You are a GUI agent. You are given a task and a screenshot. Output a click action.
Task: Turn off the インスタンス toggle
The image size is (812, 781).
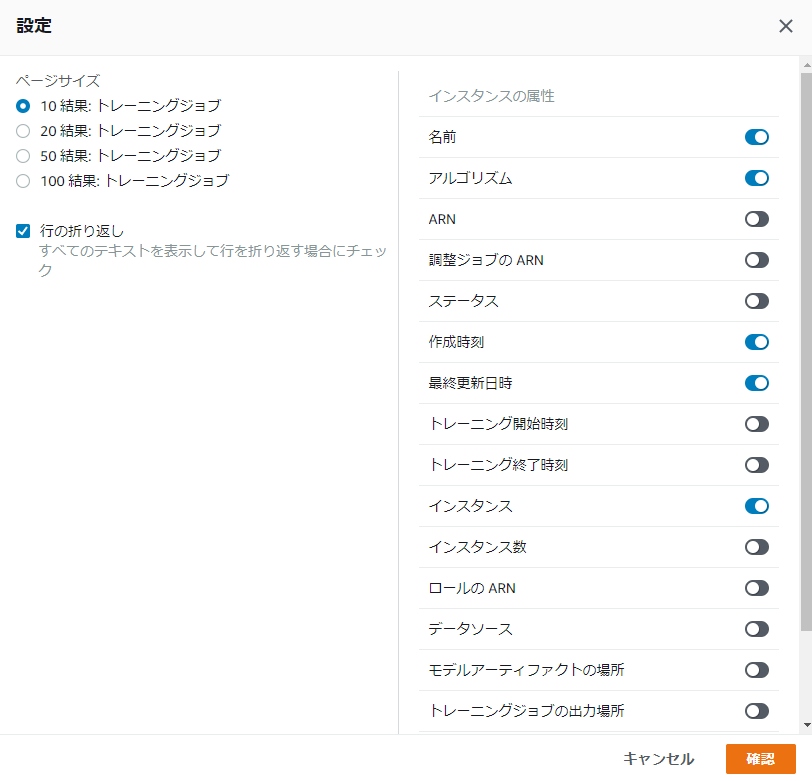coord(757,506)
